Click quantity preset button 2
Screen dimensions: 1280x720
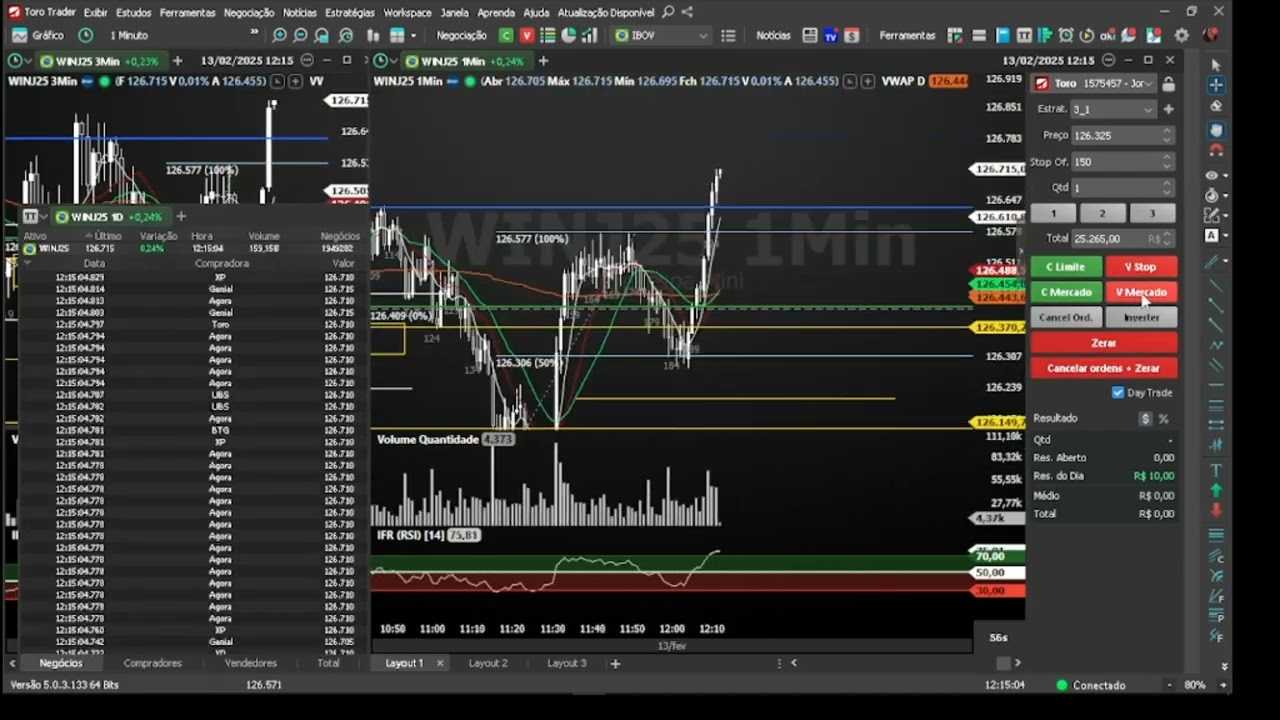tap(1102, 213)
